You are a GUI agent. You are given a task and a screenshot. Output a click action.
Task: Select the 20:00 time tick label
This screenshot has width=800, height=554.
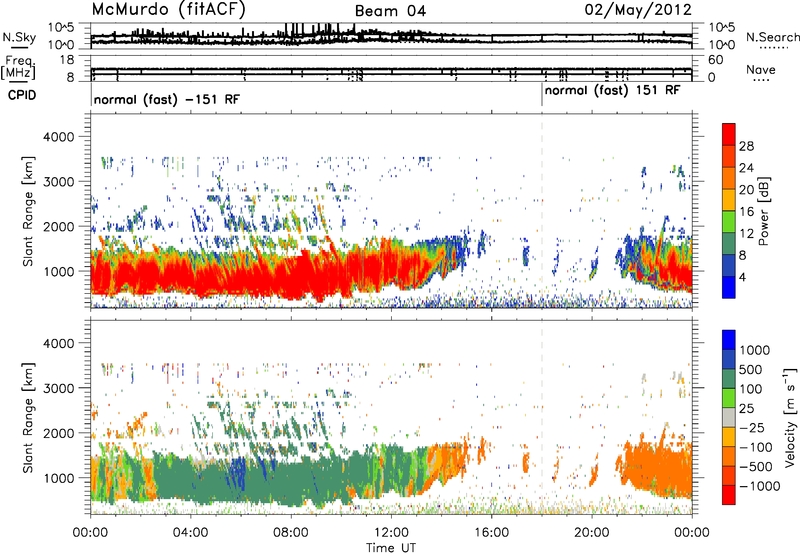tap(591, 533)
